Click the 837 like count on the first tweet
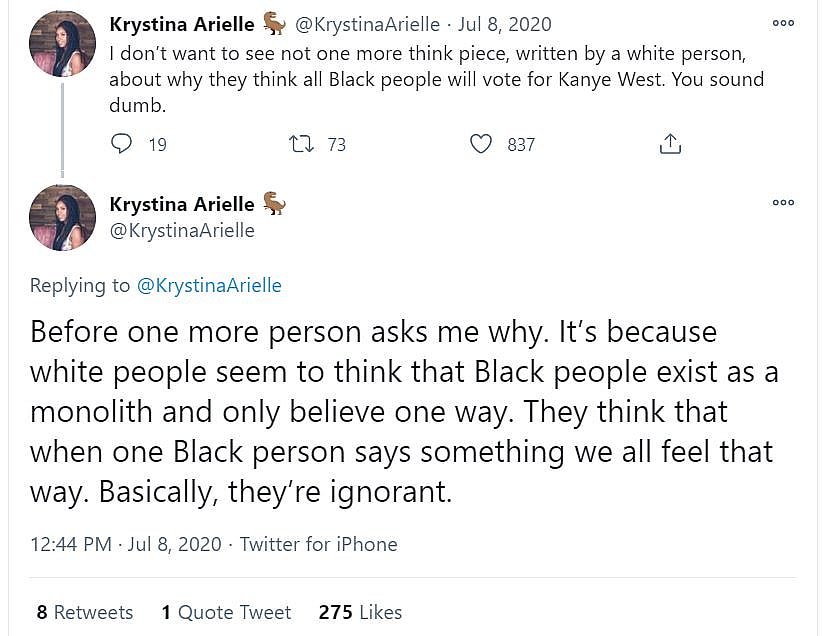Viewport: 823px width, 636px height. 521,144
